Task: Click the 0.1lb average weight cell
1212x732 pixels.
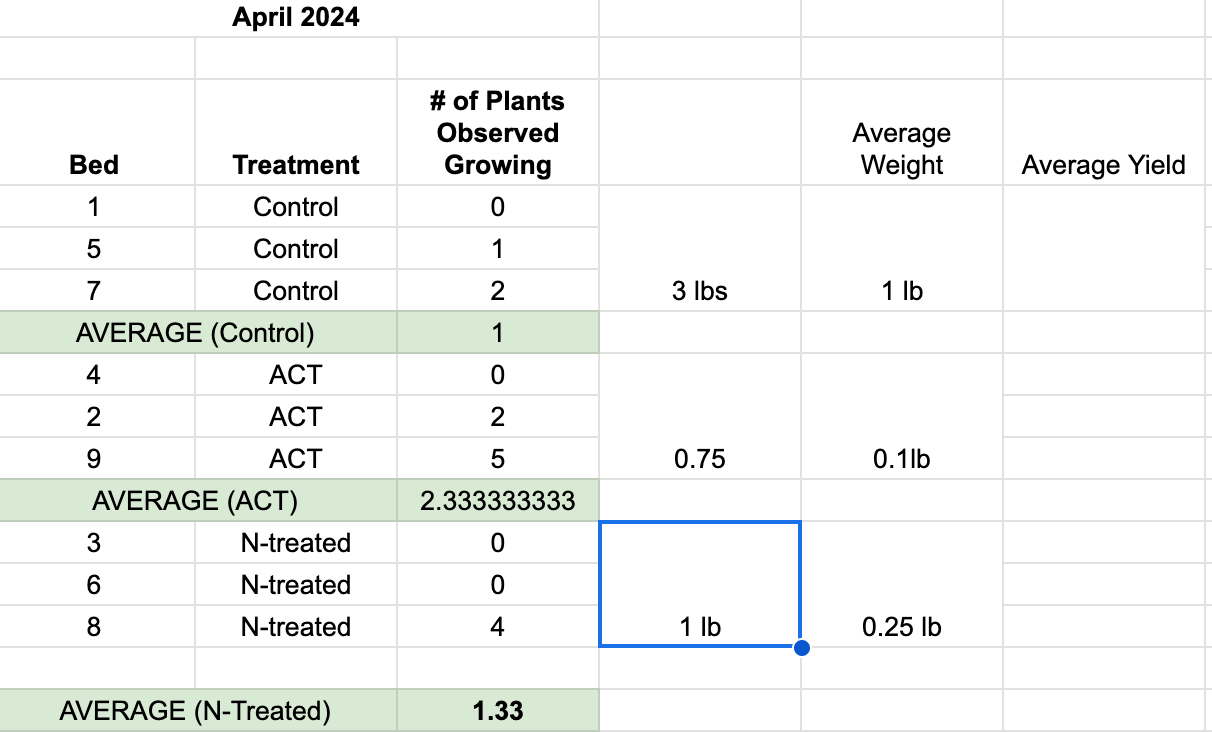Action: point(901,459)
